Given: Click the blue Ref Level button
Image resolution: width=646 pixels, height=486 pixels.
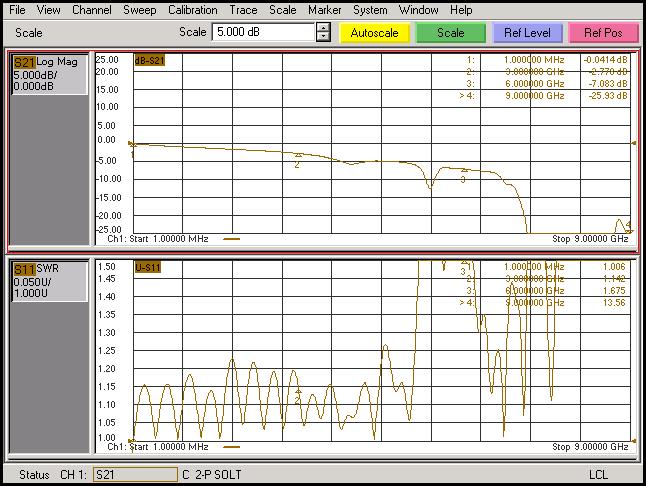Looking at the screenshot, I should tap(527, 33).
